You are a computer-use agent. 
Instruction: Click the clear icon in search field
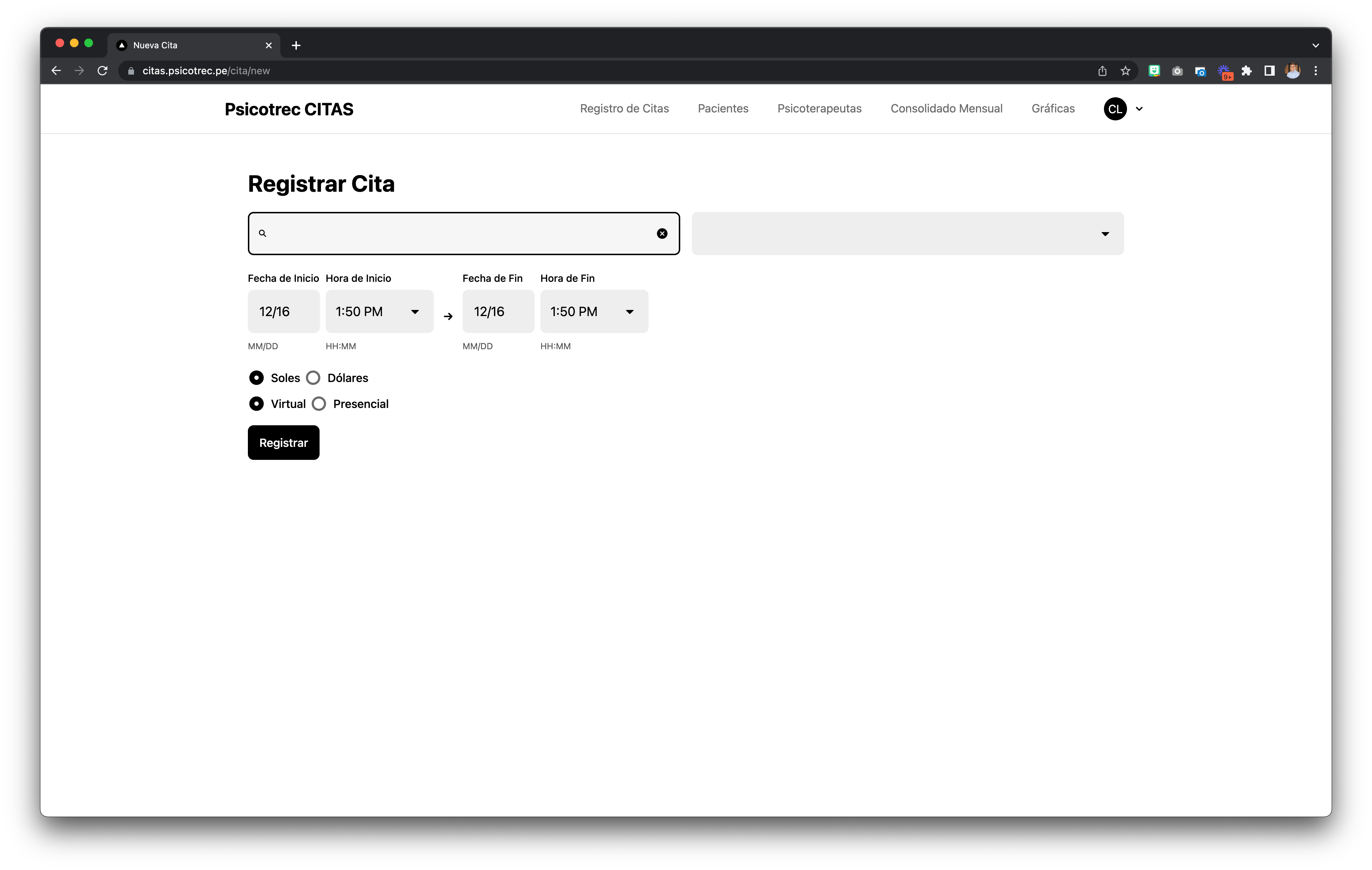661,233
